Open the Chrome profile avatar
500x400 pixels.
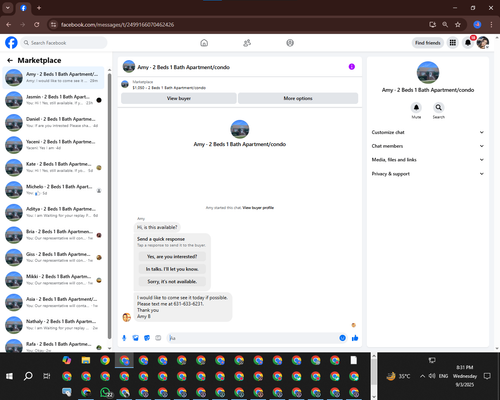pyautogui.click(x=477, y=25)
